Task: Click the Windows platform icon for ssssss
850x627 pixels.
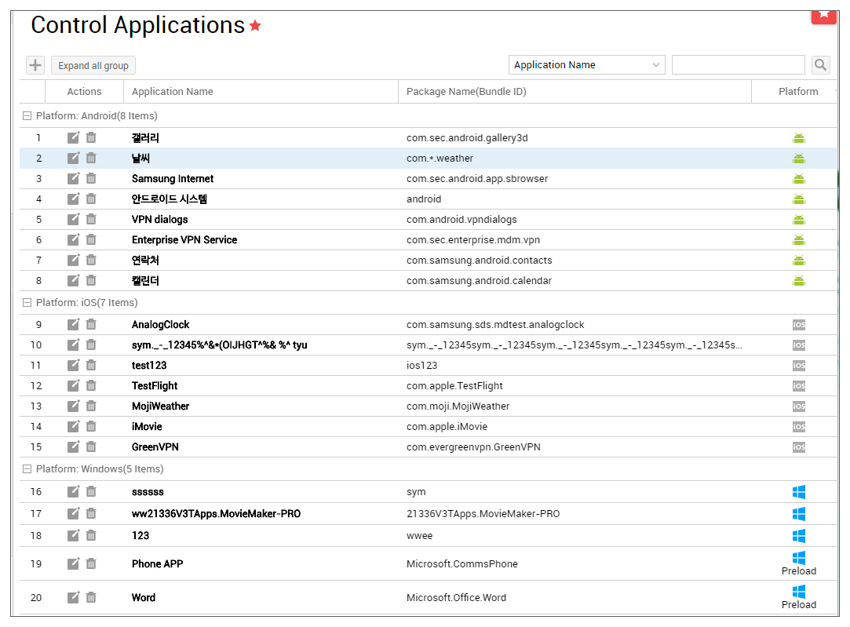Action: (x=799, y=492)
